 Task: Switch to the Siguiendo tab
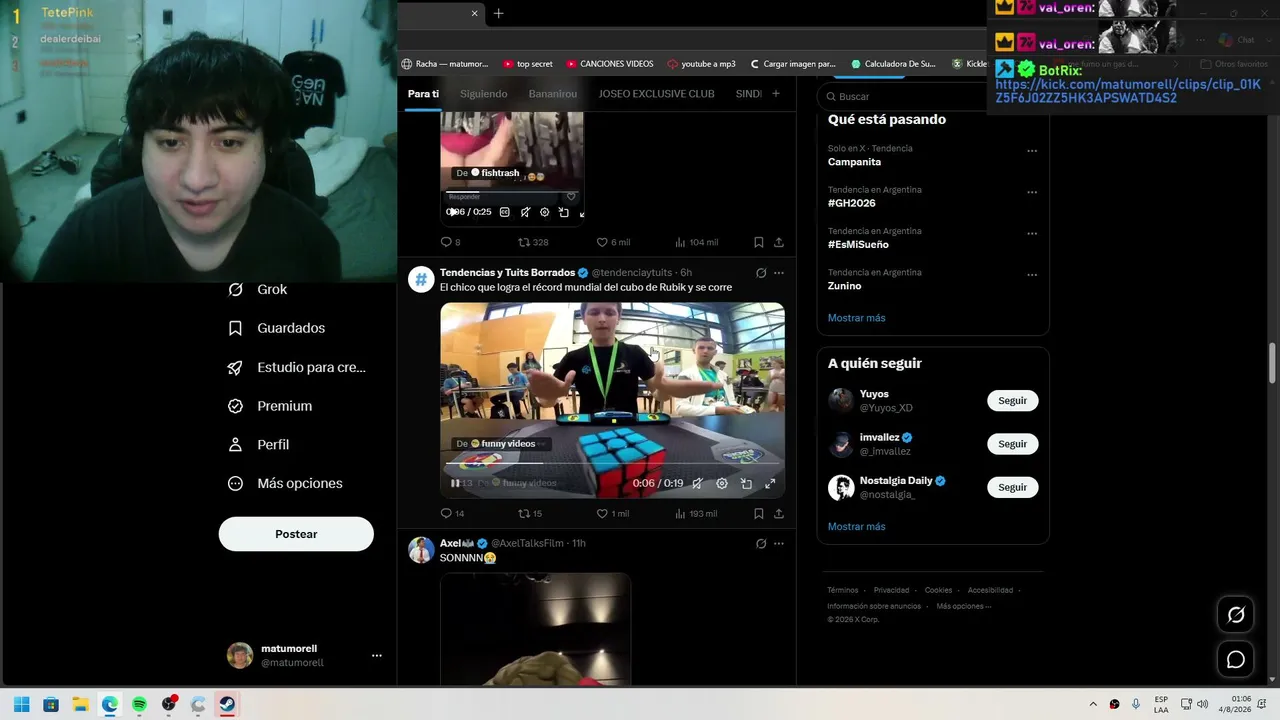tap(484, 94)
